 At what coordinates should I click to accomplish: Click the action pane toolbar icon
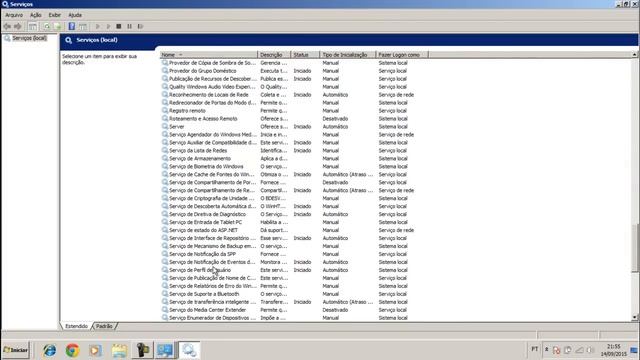[83, 27]
